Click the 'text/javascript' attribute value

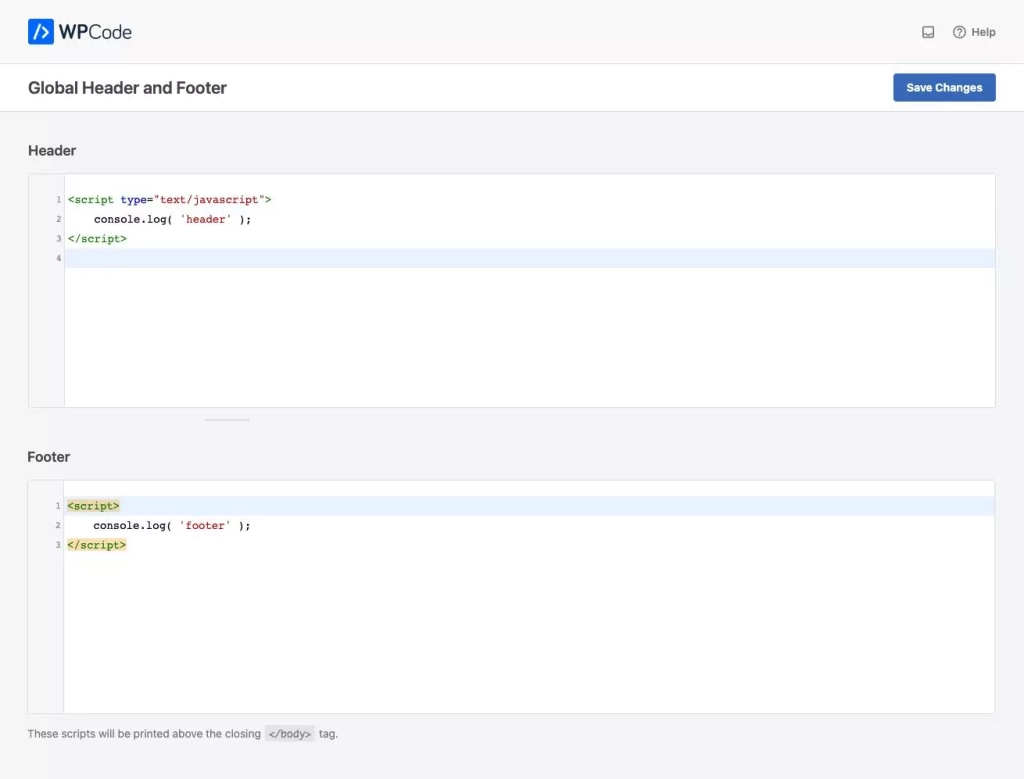coord(210,200)
